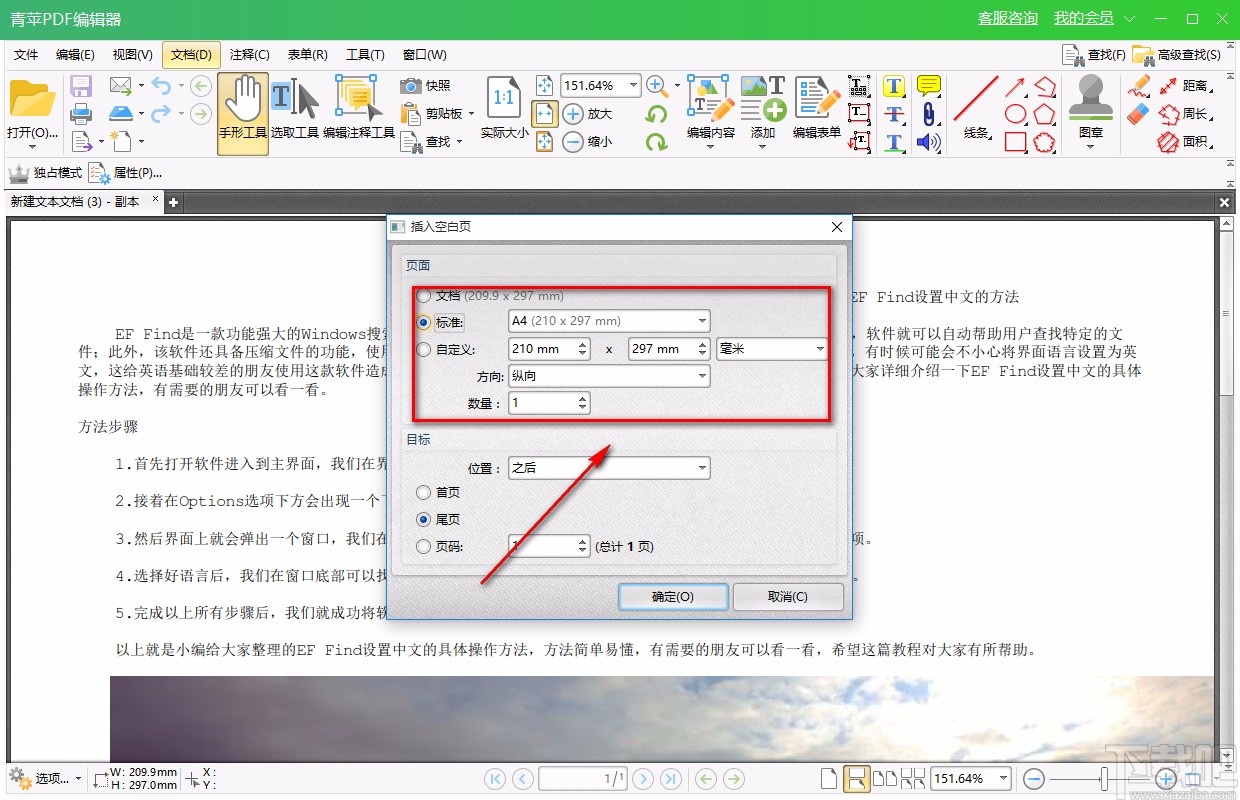Open the 快照 snapshot tool
The image size is (1240, 800).
(425, 86)
